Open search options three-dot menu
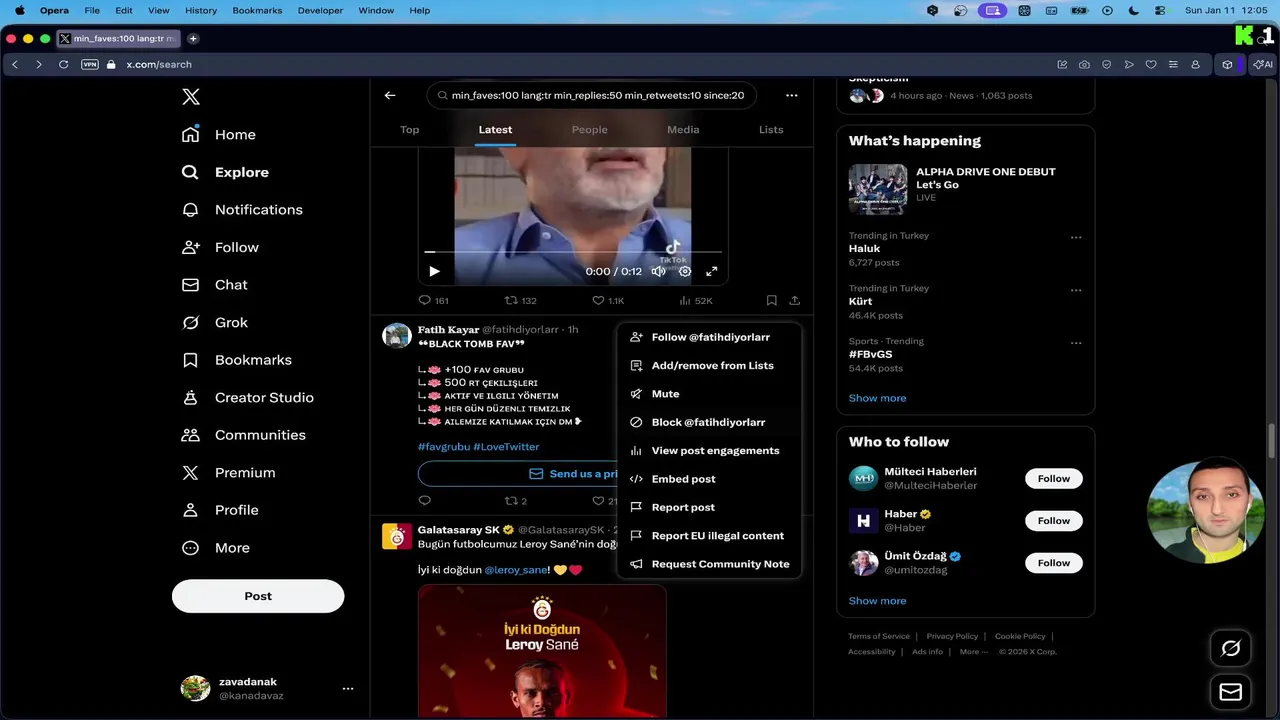This screenshot has height=720, width=1280. (x=791, y=96)
